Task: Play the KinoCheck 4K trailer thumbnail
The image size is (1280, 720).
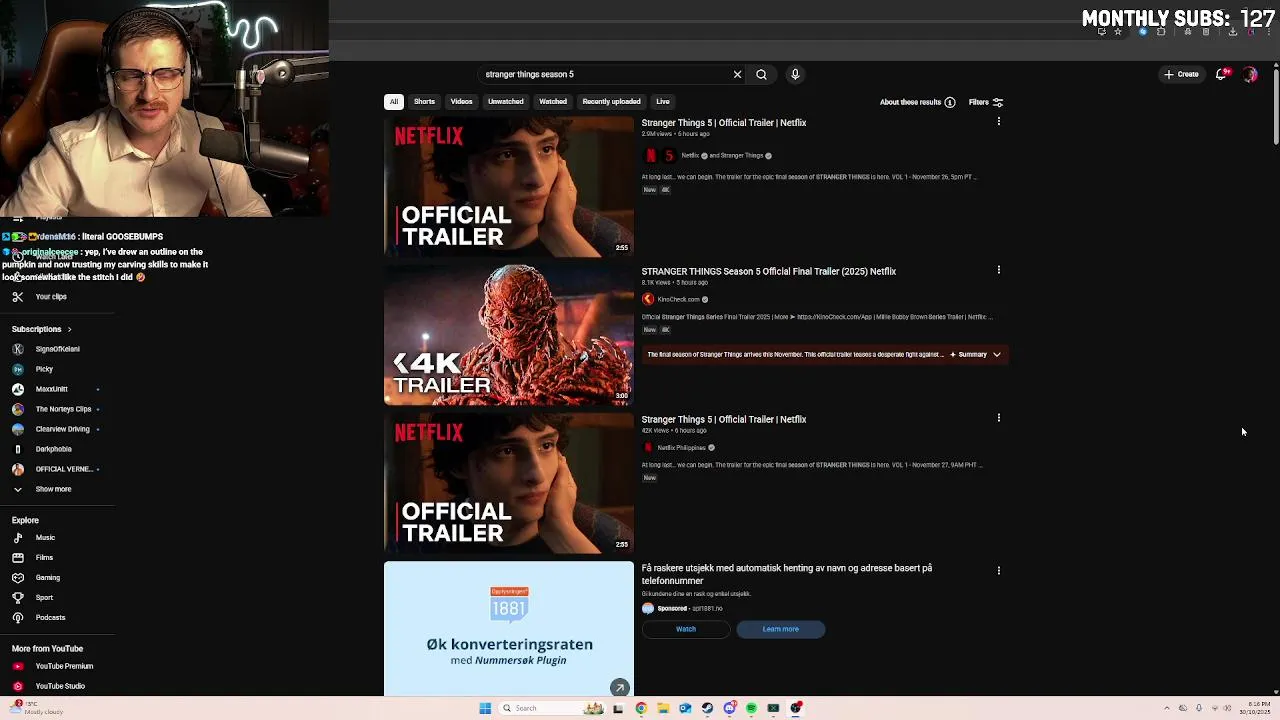Action: (509, 335)
